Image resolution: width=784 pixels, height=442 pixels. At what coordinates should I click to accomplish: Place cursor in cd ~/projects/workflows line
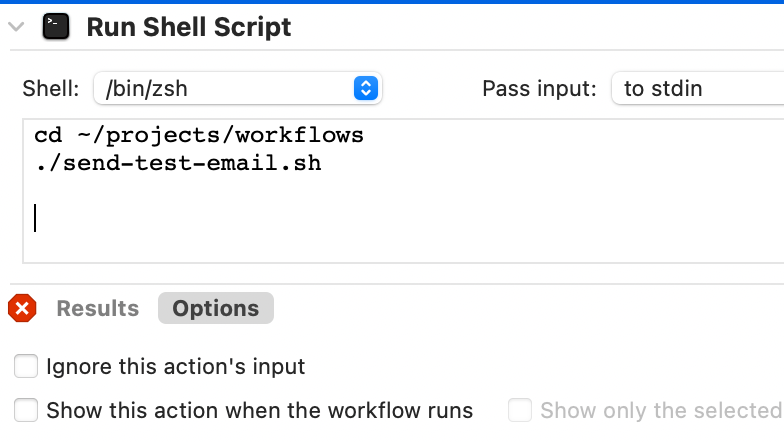(199, 136)
